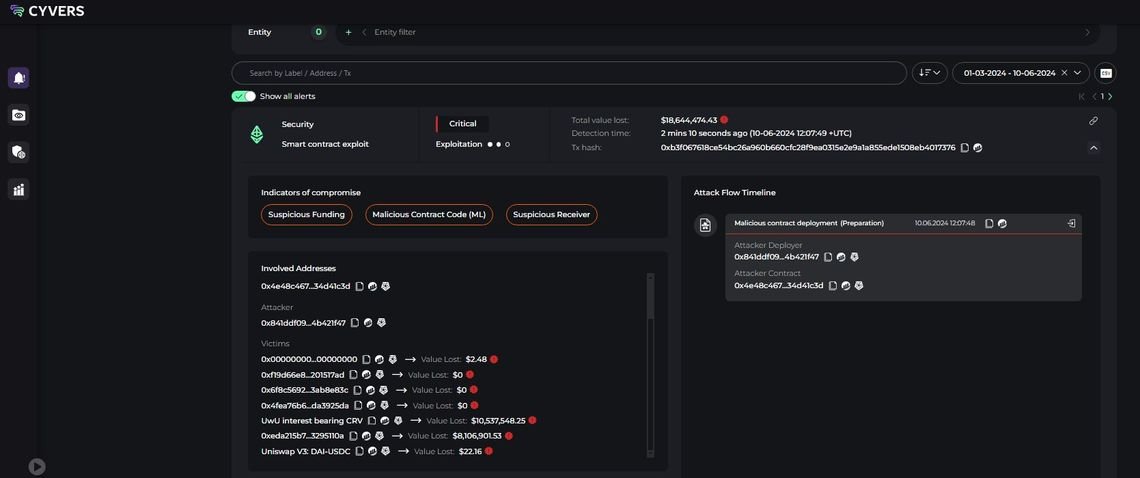Copy victim address 0xeda215b7...3295110a
The width and height of the screenshot is (1140, 478).
click(353, 436)
